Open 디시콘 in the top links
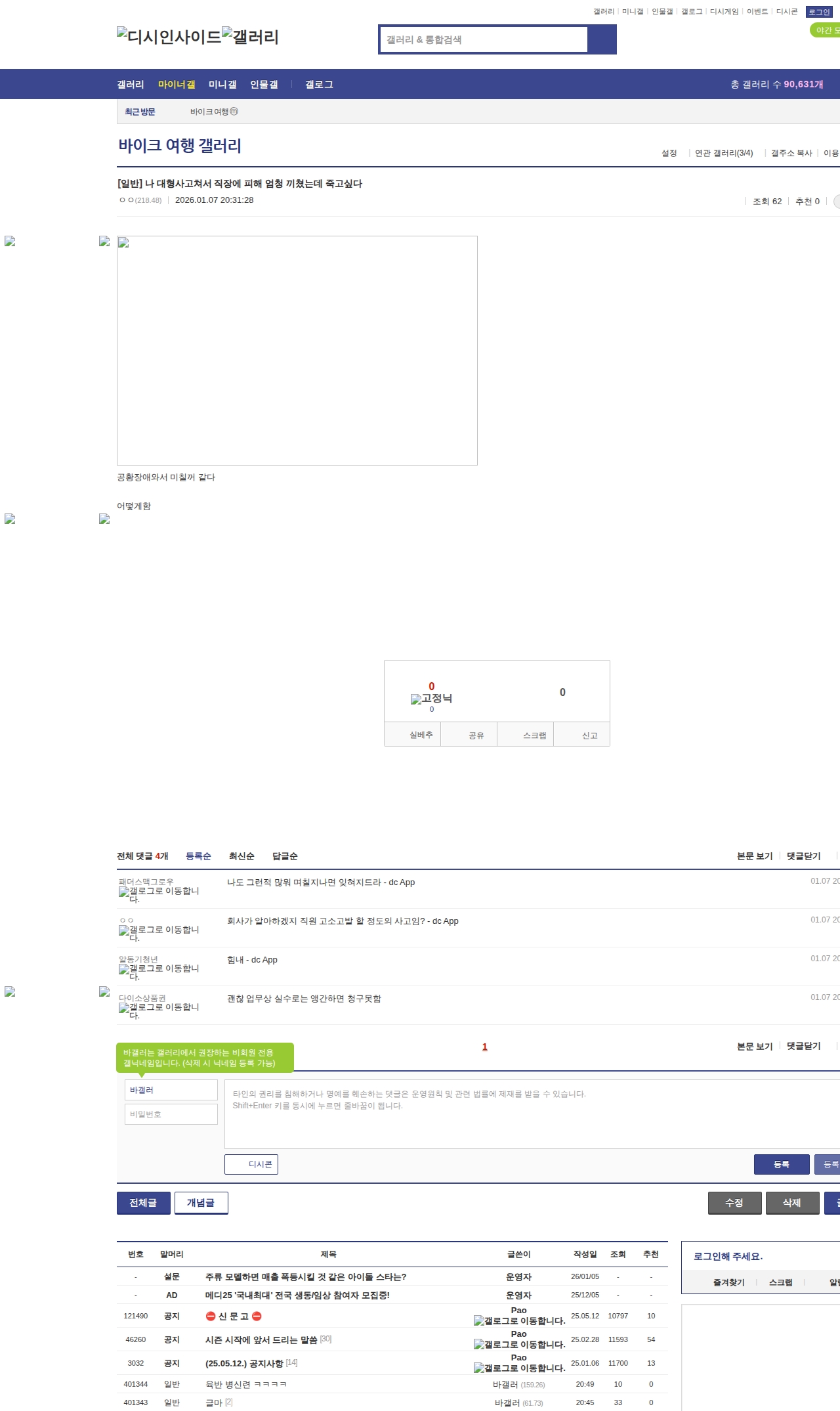The width and height of the screenshot is (840, 1411). [787, 11]
